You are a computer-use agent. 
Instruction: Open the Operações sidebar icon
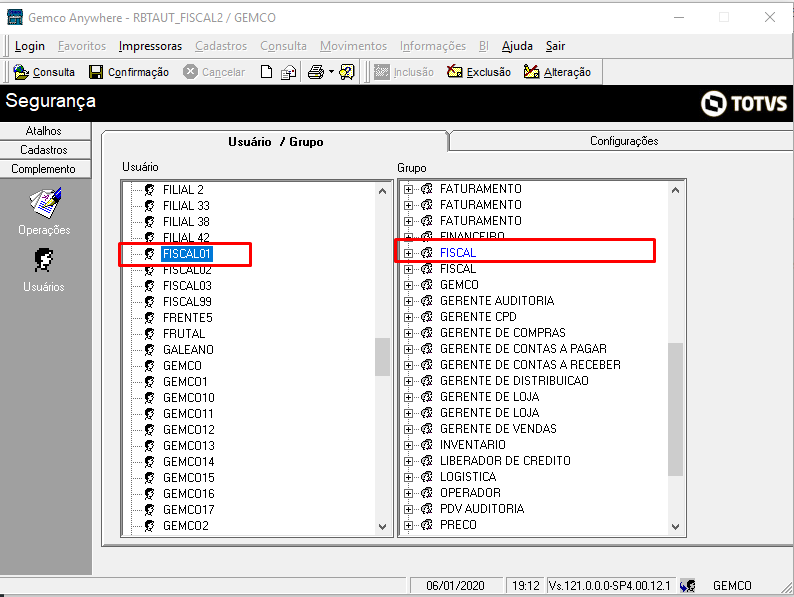click(45, 211)
